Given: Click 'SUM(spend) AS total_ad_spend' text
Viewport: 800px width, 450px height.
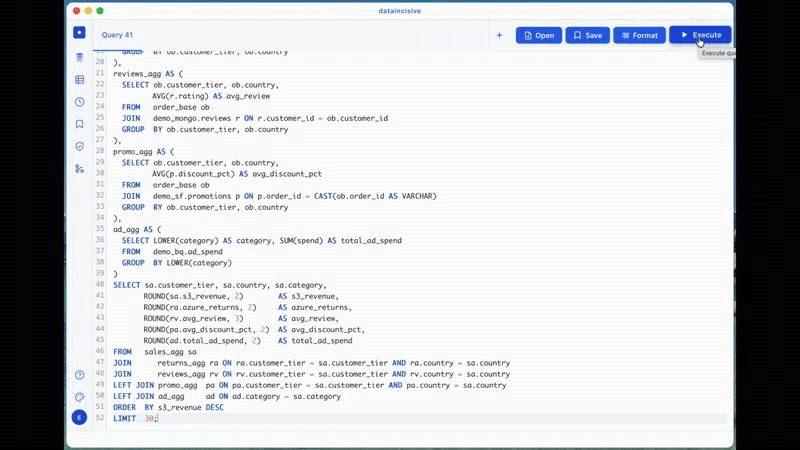Looking at the screenshot, I should pos(340,240).
